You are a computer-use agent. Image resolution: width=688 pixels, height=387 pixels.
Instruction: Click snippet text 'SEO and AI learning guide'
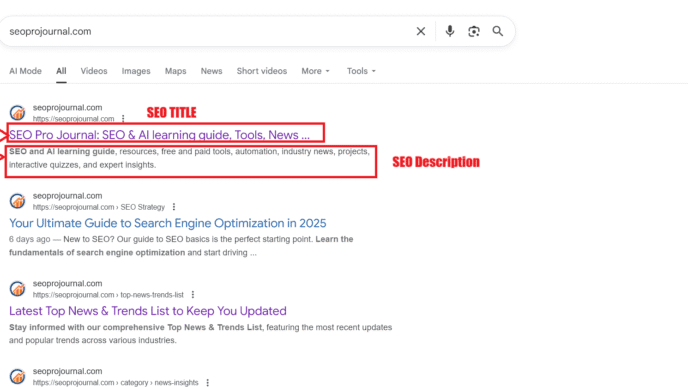[x=62, y=151]
